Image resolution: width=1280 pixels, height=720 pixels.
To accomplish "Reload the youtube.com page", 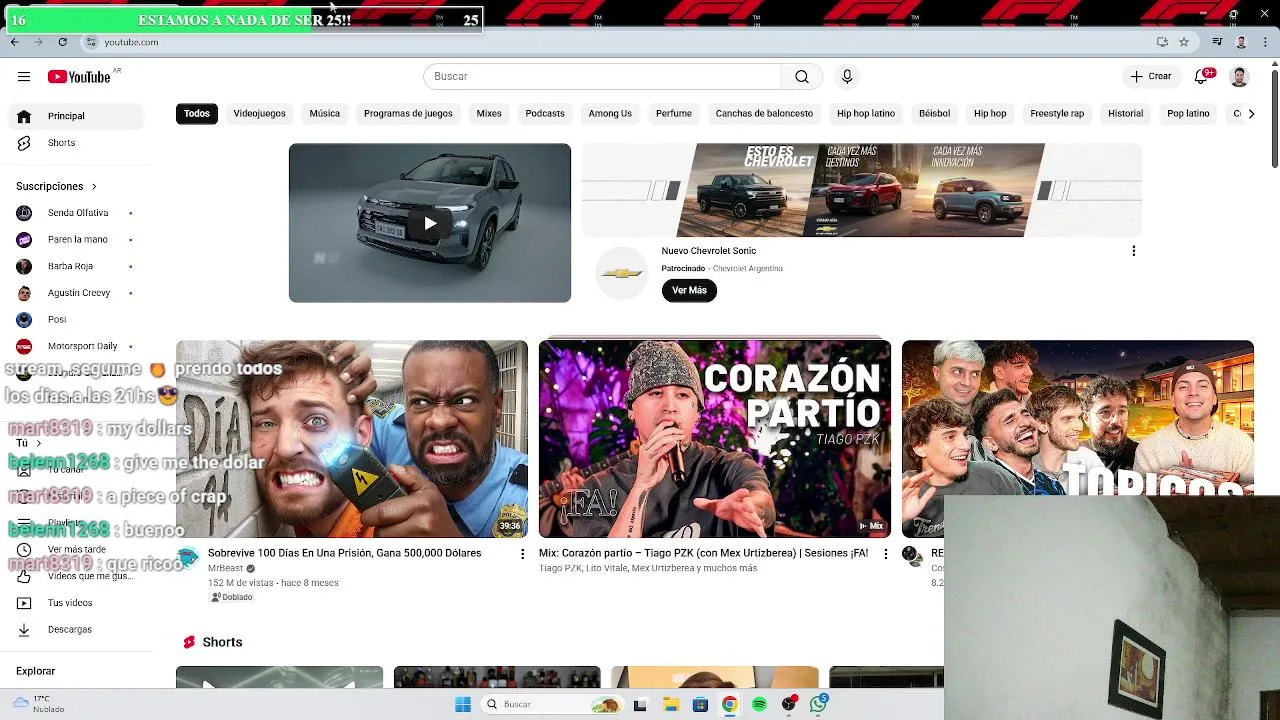I will coord(62,42).
